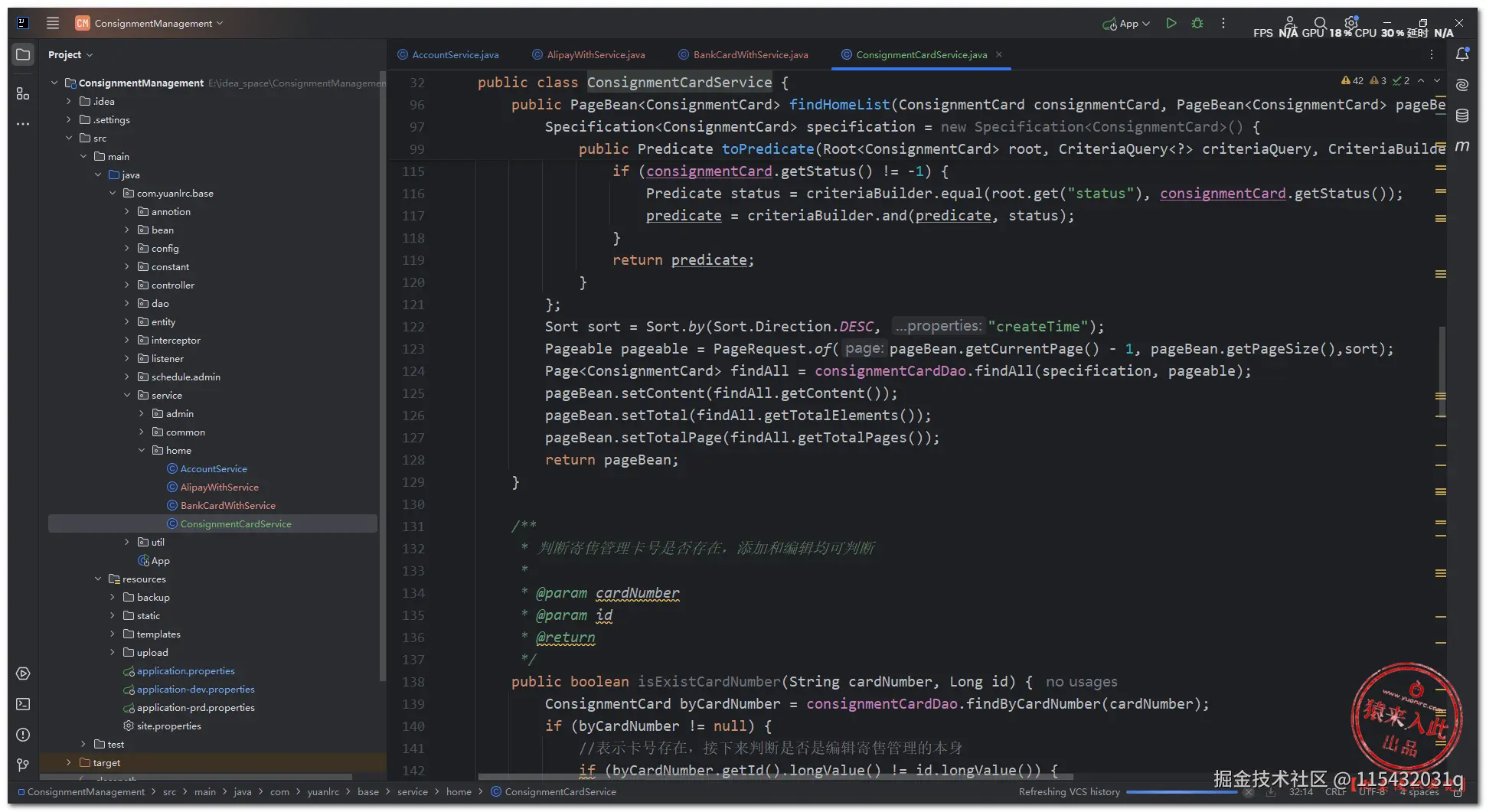Open the Problems tool window
Viewport: 1486px width, 812px height.
23,735
